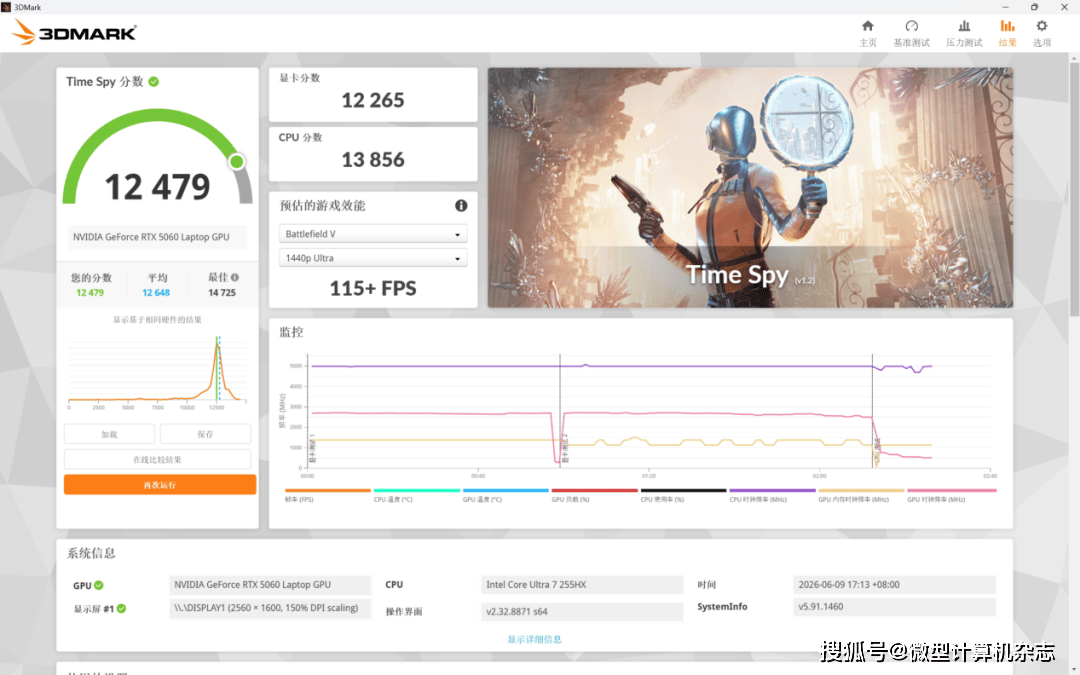
Task: Click the 加载 load button
Action: [x=109, y=434]
